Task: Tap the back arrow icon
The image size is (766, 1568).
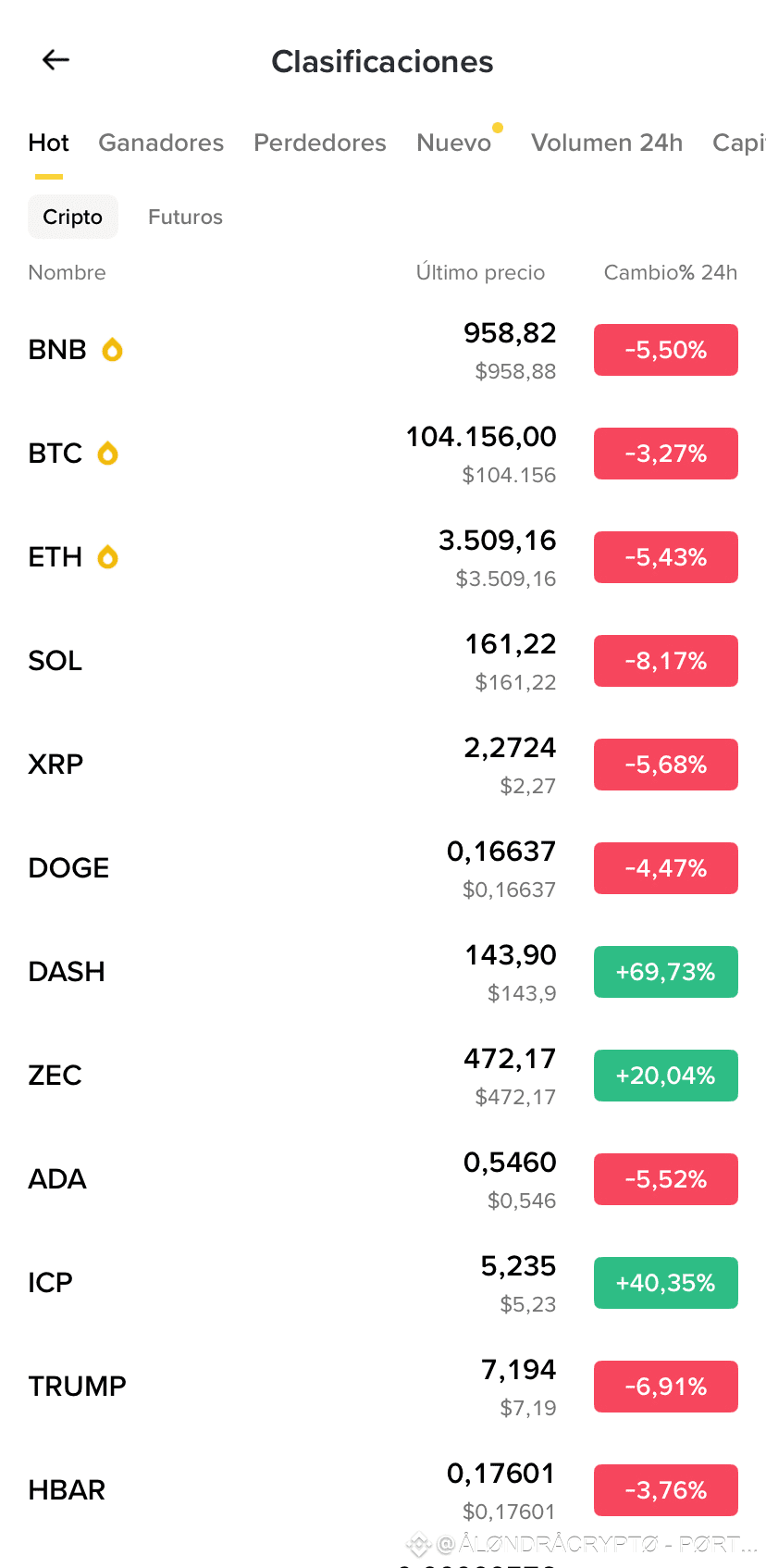Action: pos(56,60)
